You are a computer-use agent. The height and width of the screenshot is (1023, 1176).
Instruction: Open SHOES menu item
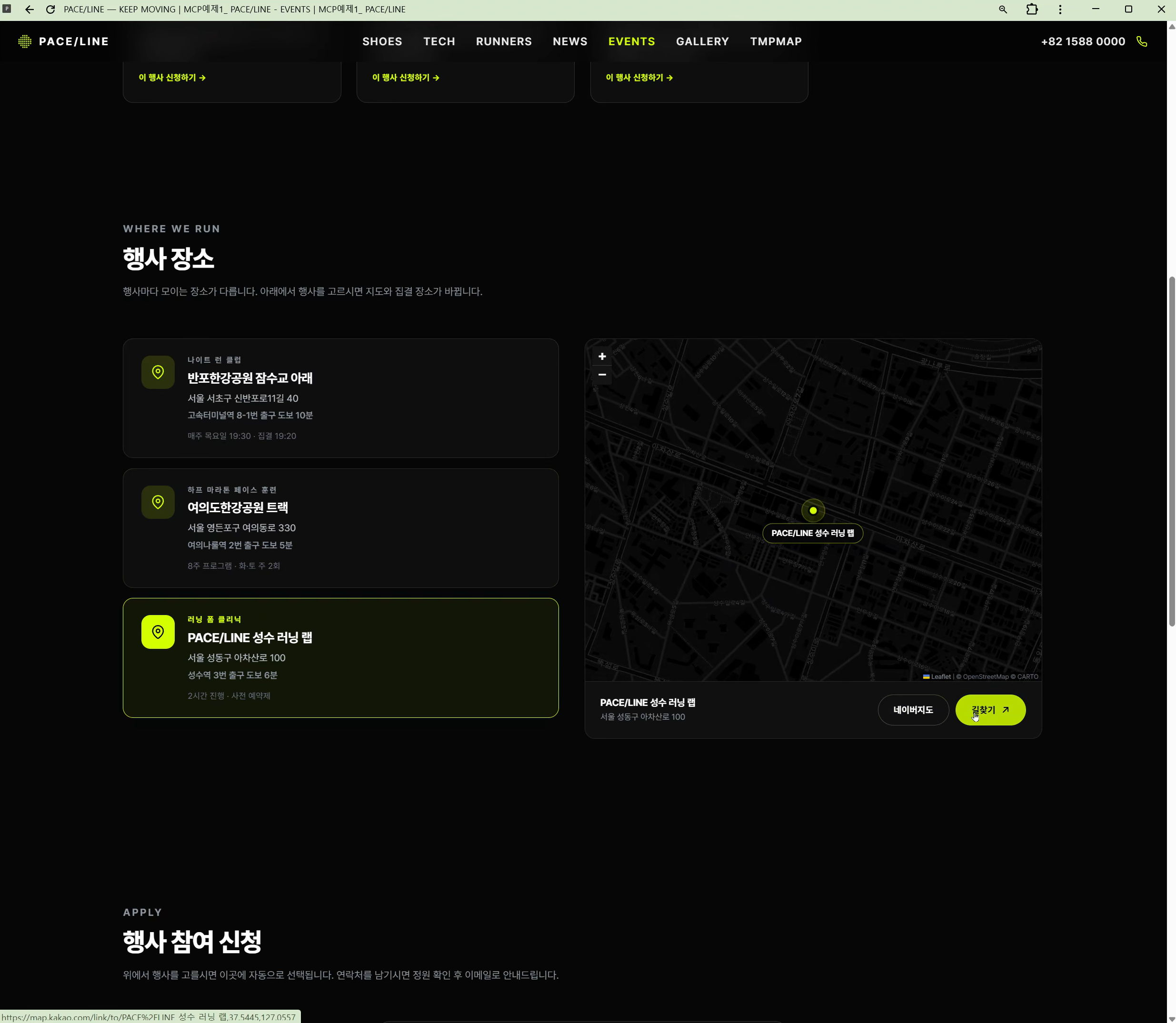(382, 41)
